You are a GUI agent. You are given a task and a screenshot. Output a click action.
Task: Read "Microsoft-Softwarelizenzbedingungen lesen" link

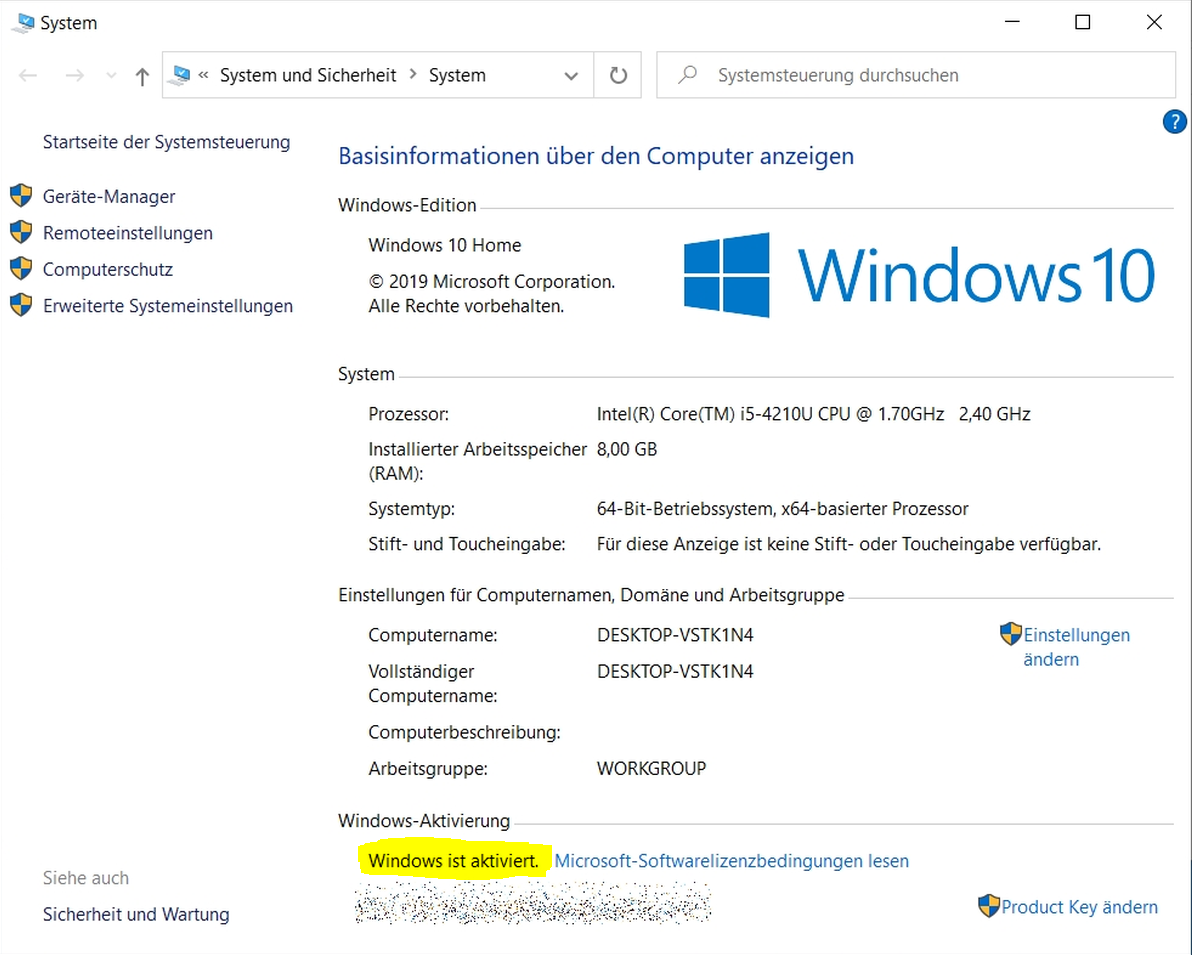731,861
